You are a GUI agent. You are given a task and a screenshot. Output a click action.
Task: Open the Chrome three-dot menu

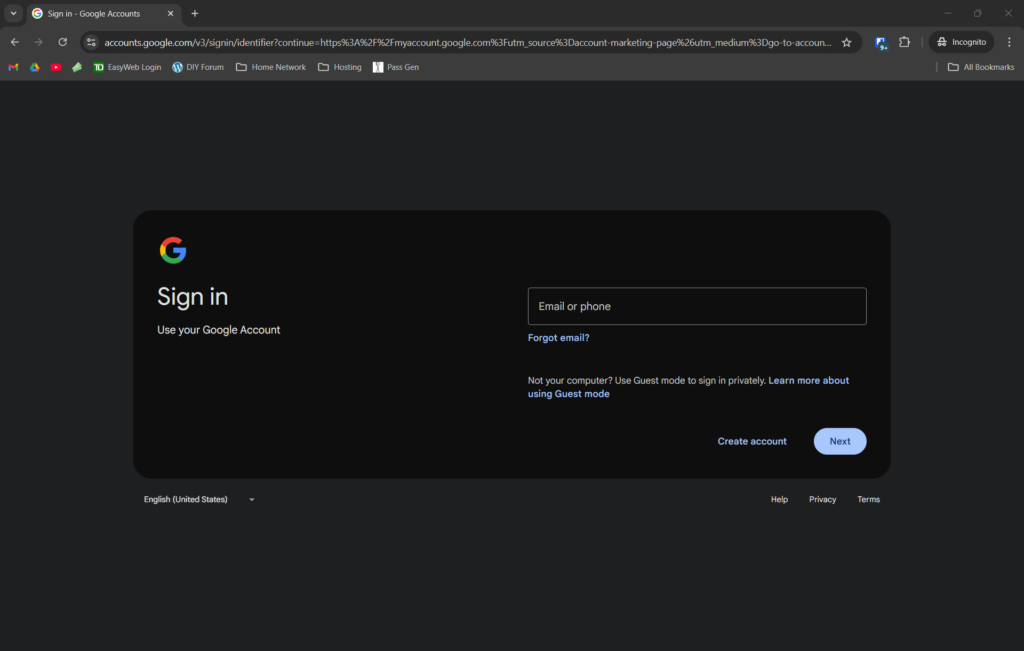(1009, 42)
